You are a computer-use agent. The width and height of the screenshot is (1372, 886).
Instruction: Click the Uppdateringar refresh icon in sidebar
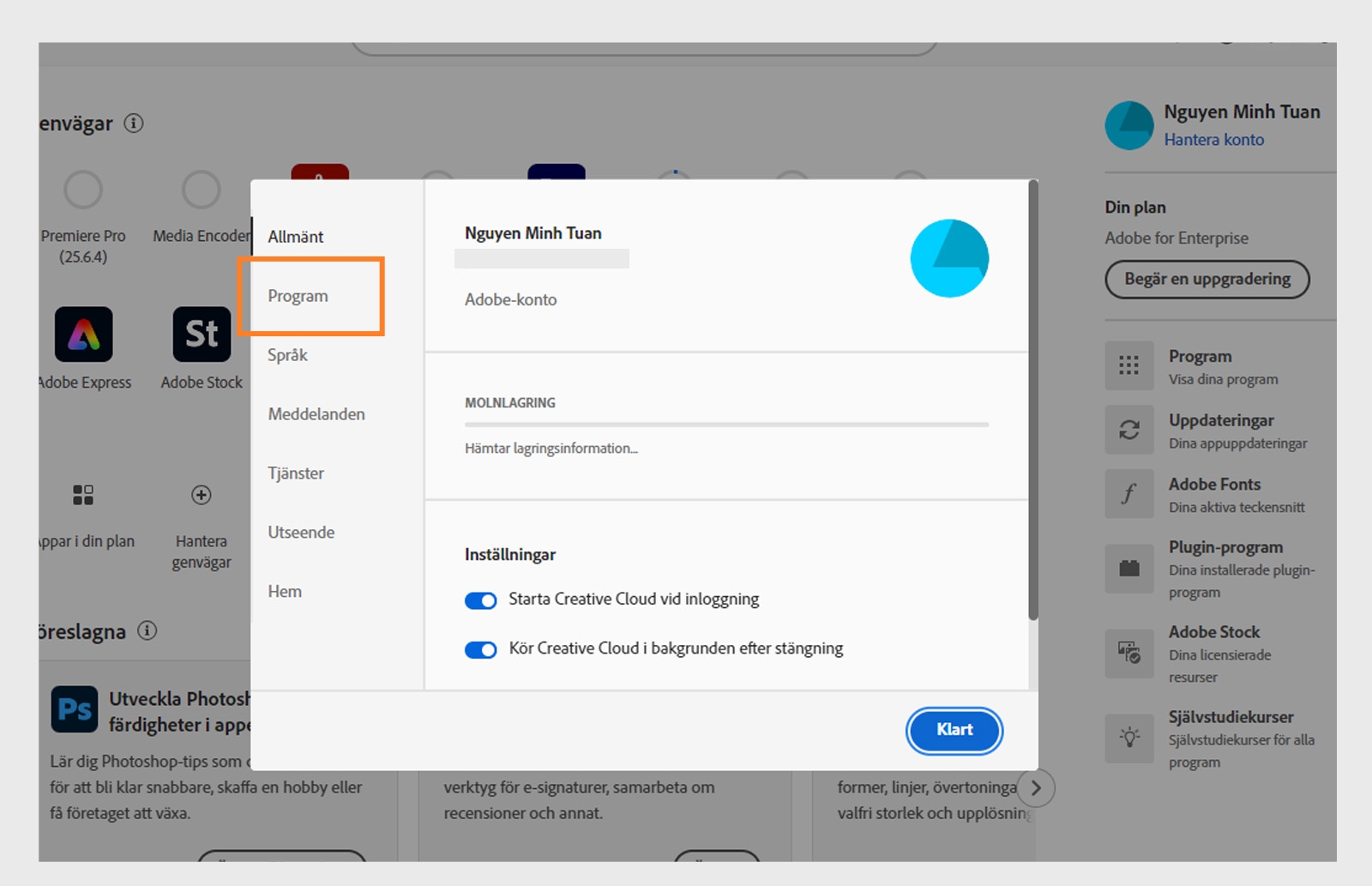click(1128, 430)
